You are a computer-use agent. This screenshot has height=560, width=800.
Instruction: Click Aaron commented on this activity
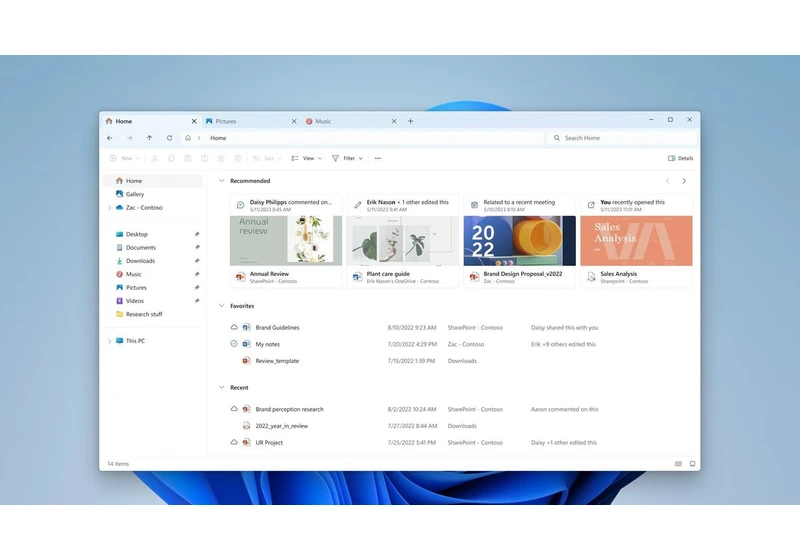pos(564,409)
